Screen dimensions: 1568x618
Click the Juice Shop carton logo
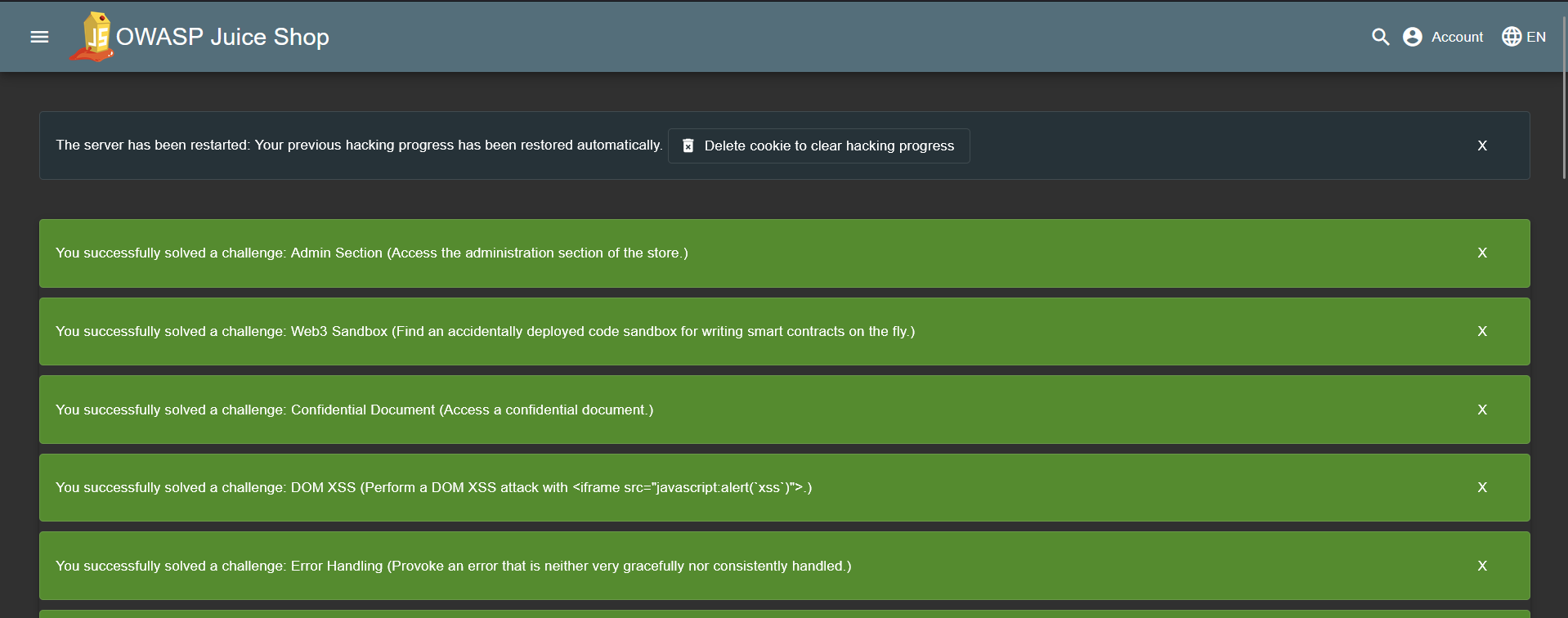pyautogui.click(x=93, y=37)
